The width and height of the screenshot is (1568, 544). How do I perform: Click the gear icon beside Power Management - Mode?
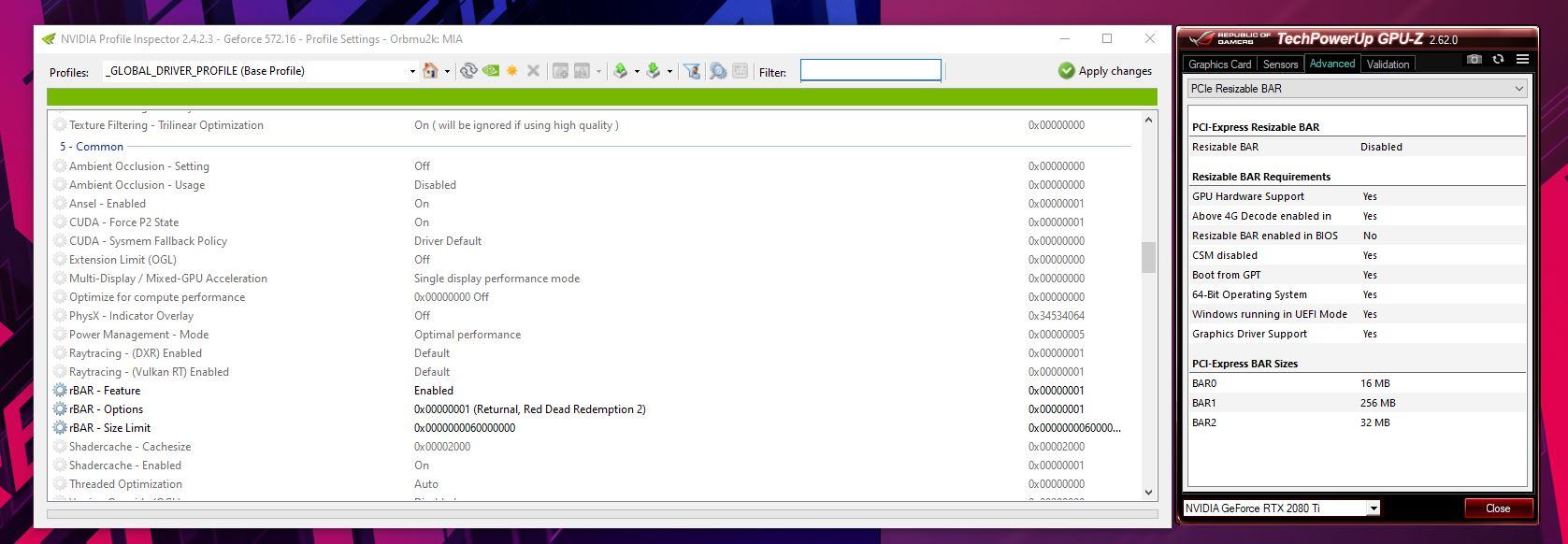(60, 335)
